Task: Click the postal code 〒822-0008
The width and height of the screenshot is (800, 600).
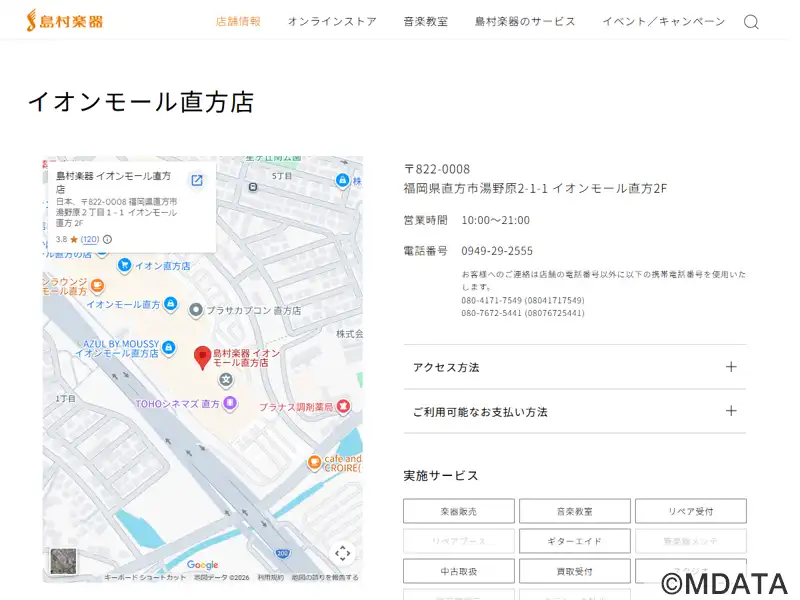Action: 437,169
